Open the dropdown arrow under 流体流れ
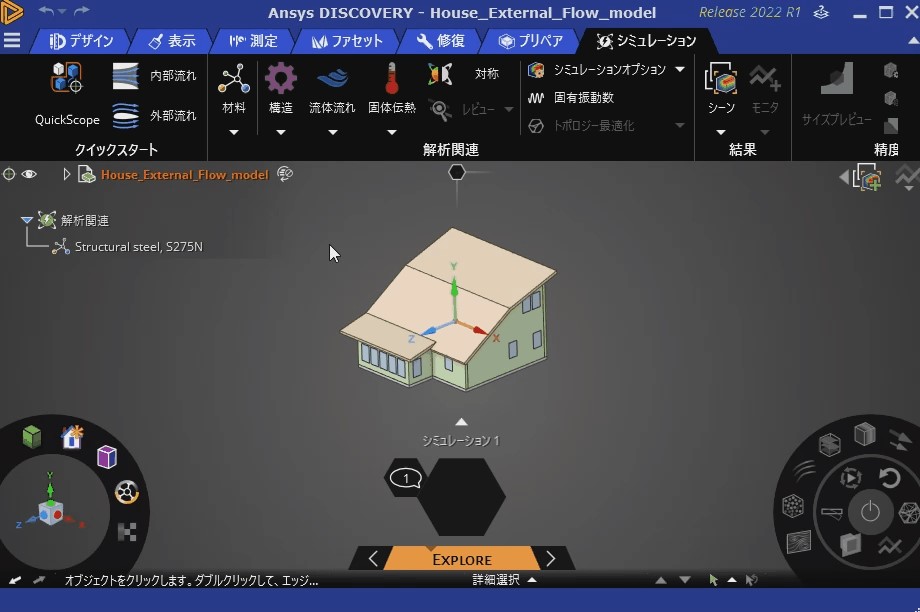The width and height of the screenshot is (920, 612). tap(333, 133)
